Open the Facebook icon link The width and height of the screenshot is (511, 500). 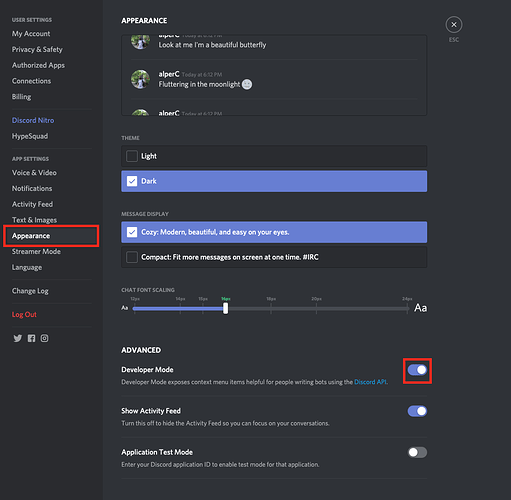(x=31, y=338)
